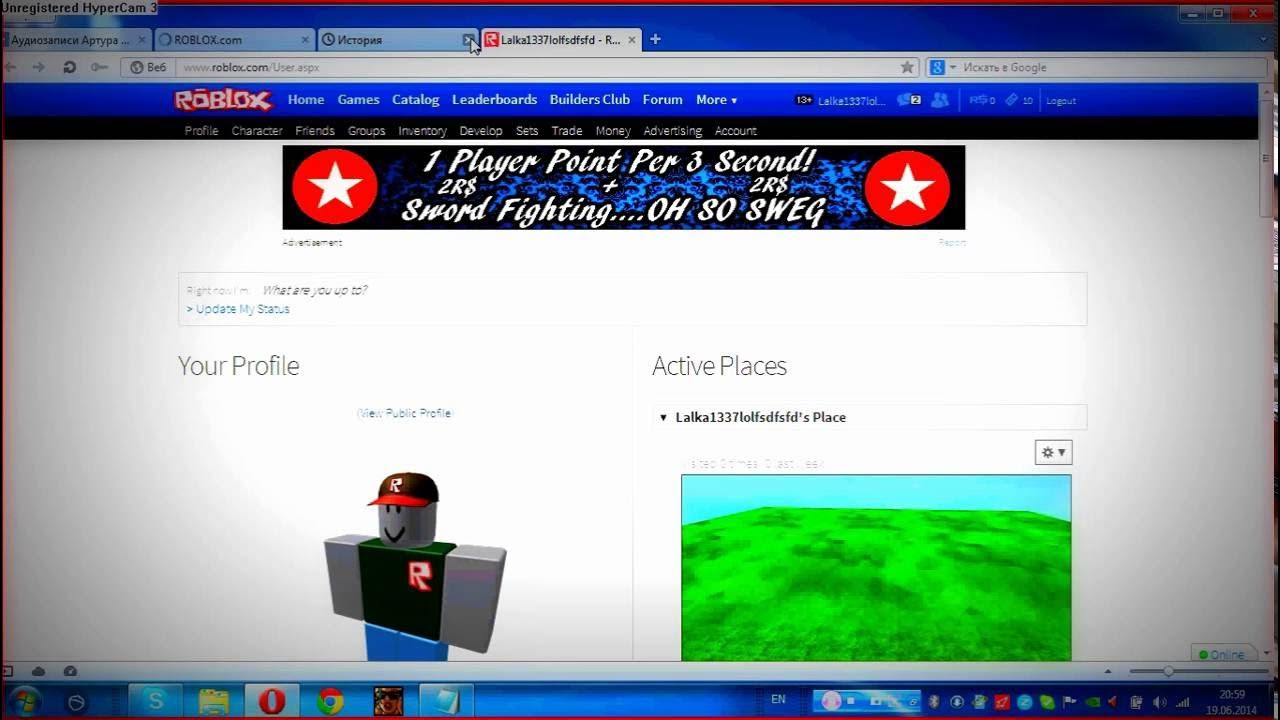The width and height of the screenshot is (1280, 720).
Task: Open the Games menu item
Action: pyautogui.click(x=358, y=100)
